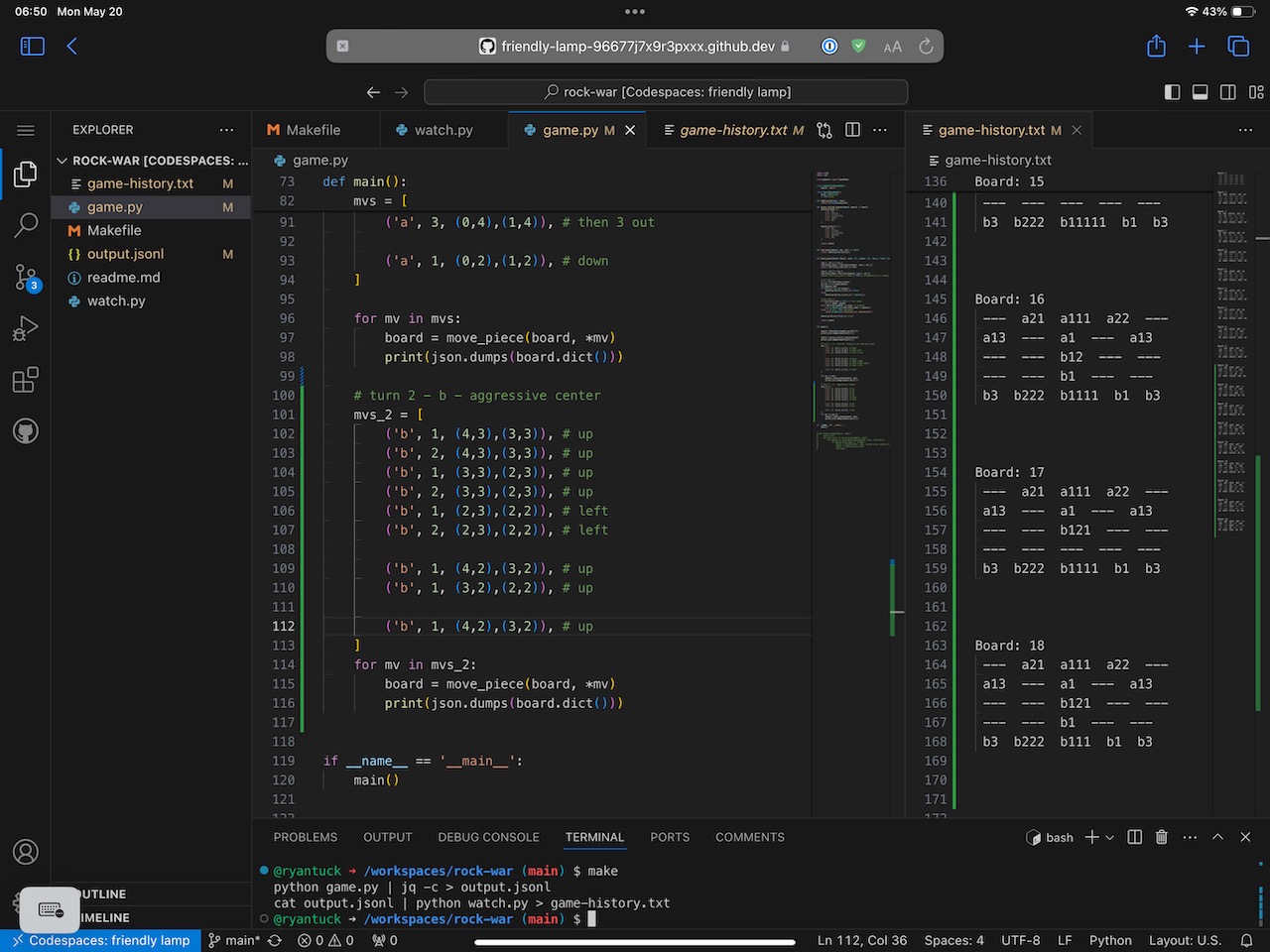
Task: Click the Accounts icon in activity bar
Action: coord(26,852)
